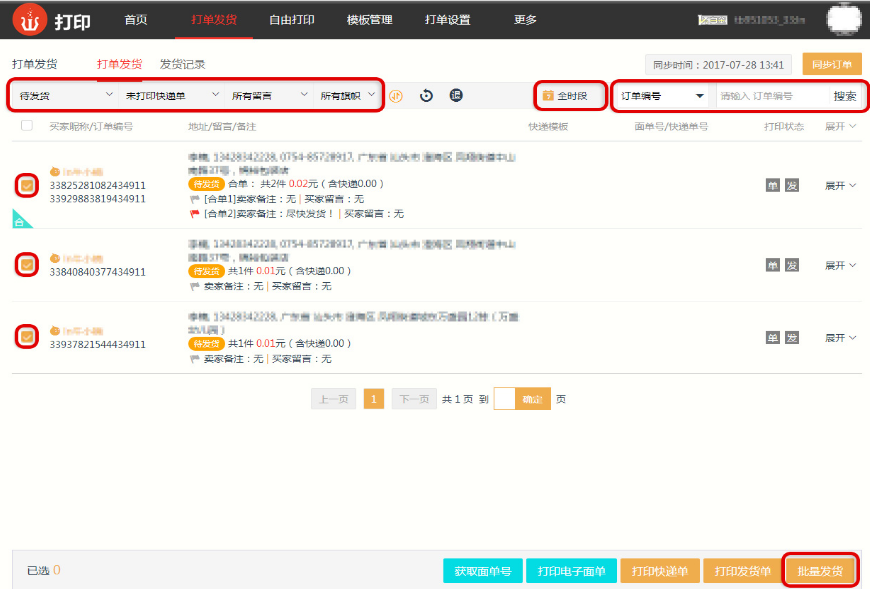The width and height of the screenshot is (870, 597).
Task: Open the 所有旗帜 flag filter dropdown
Action: click(x=347, y=95)
